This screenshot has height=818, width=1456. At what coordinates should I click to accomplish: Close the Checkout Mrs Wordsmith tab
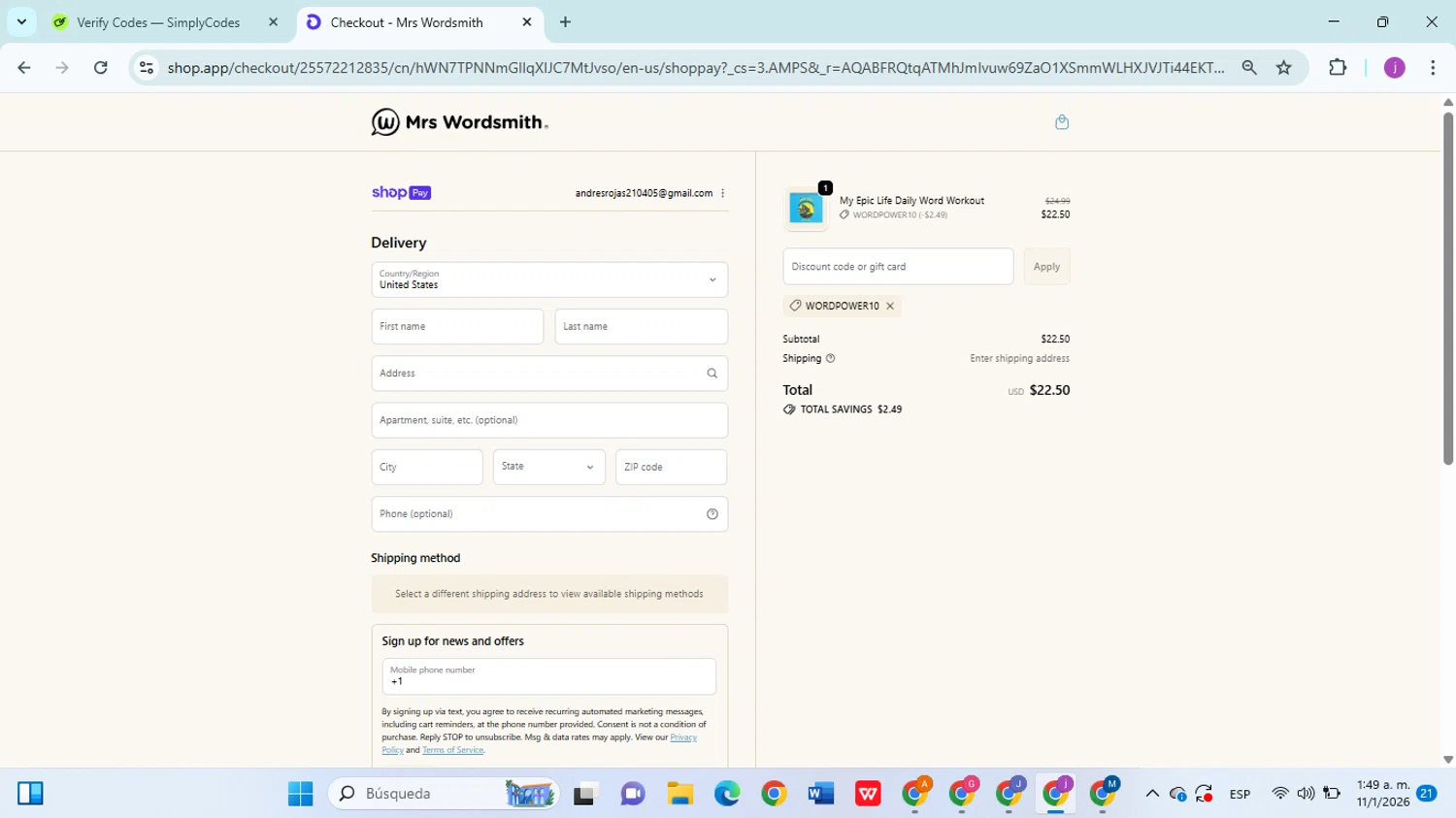point(527,22)
